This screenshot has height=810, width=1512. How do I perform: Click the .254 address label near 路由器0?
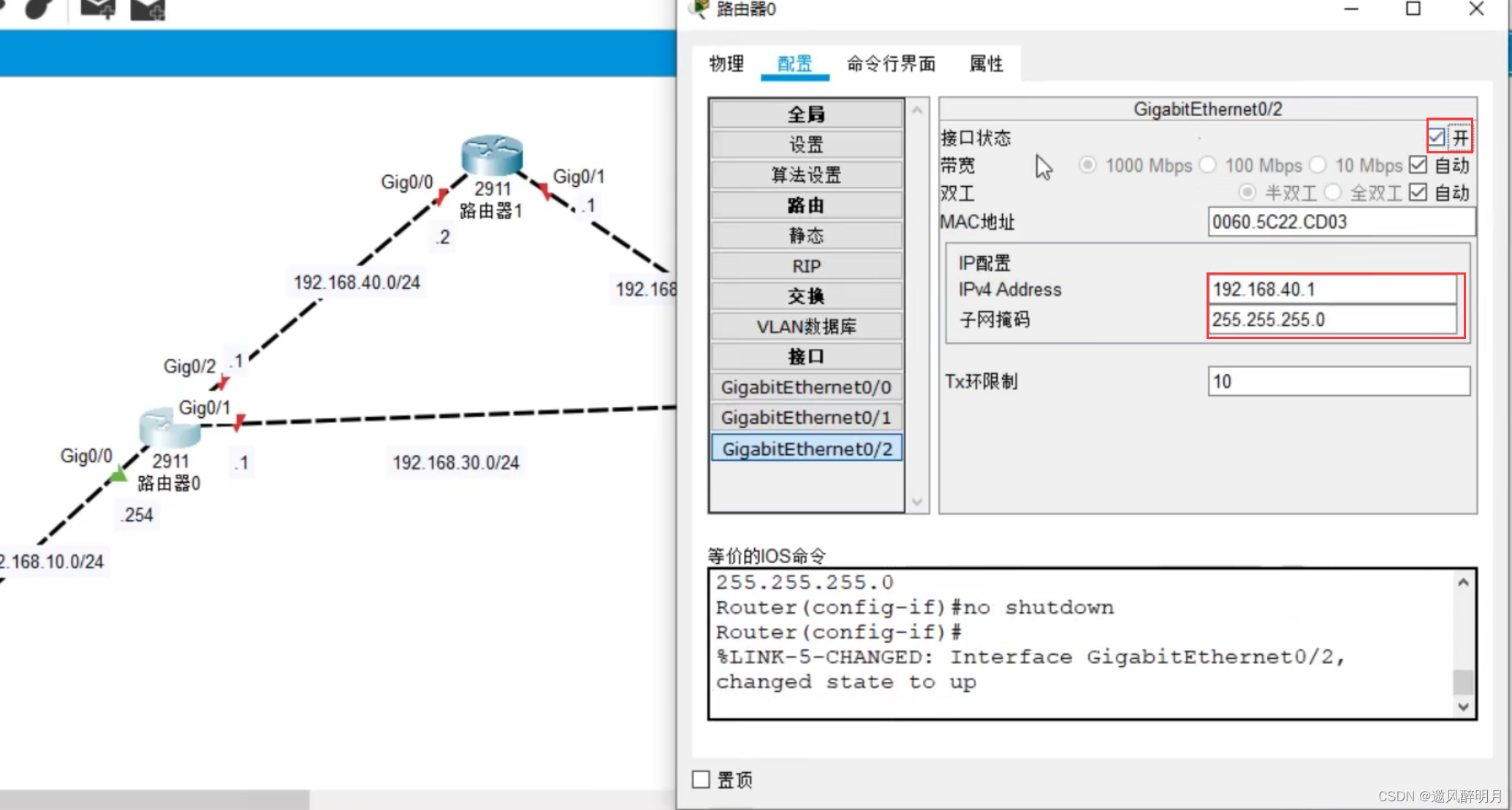coord(137,515)
